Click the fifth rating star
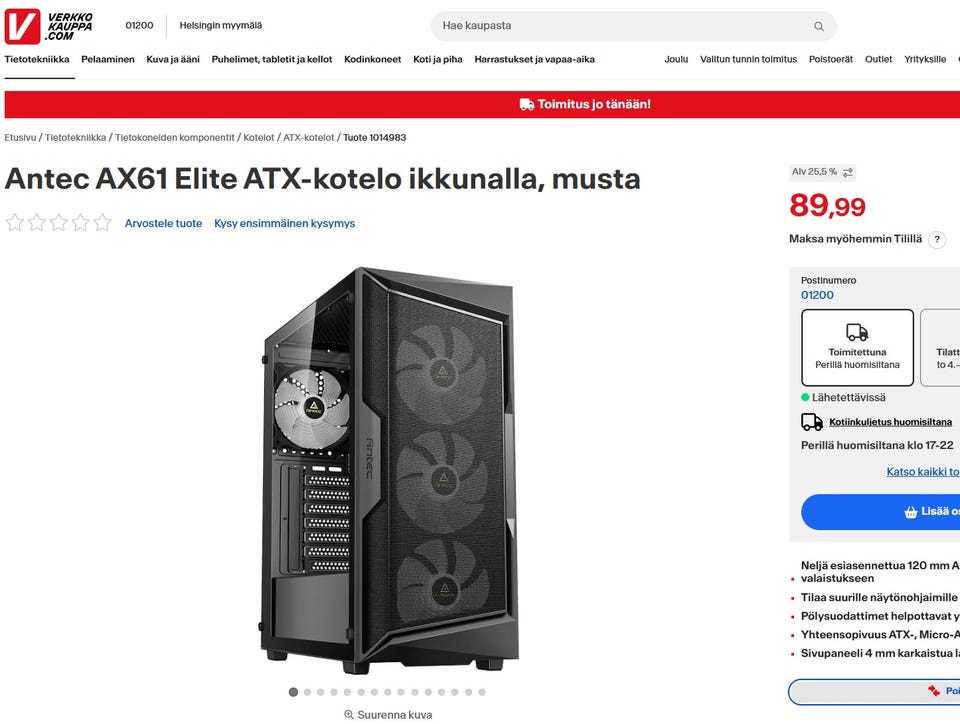This screenshot has width=960, height=724. coord(102,222)
